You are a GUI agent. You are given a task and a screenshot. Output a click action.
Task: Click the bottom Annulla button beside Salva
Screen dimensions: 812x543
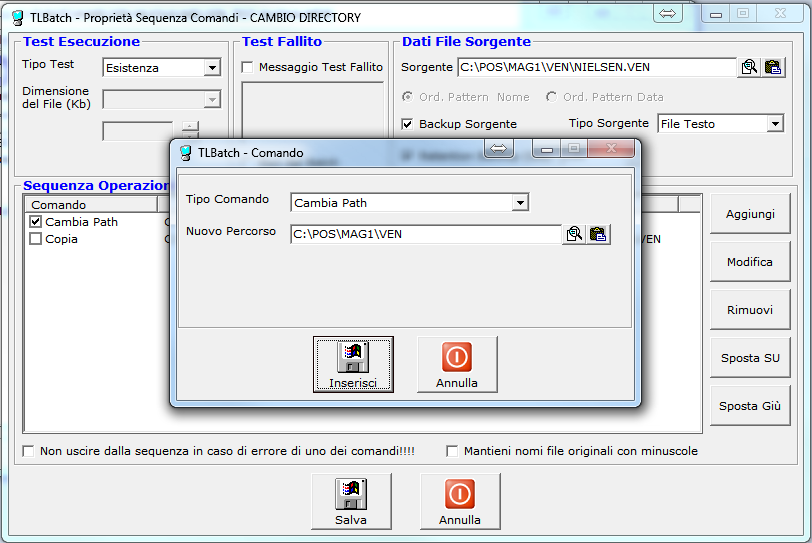pyautogui.click(x=459, y=501)
